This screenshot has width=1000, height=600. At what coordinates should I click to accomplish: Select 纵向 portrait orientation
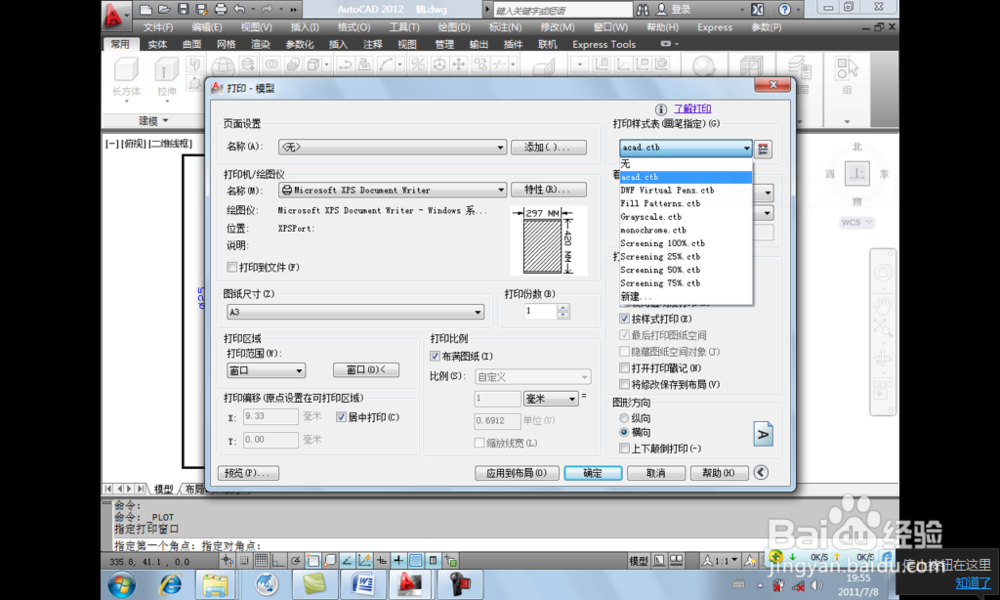[624, 418]
